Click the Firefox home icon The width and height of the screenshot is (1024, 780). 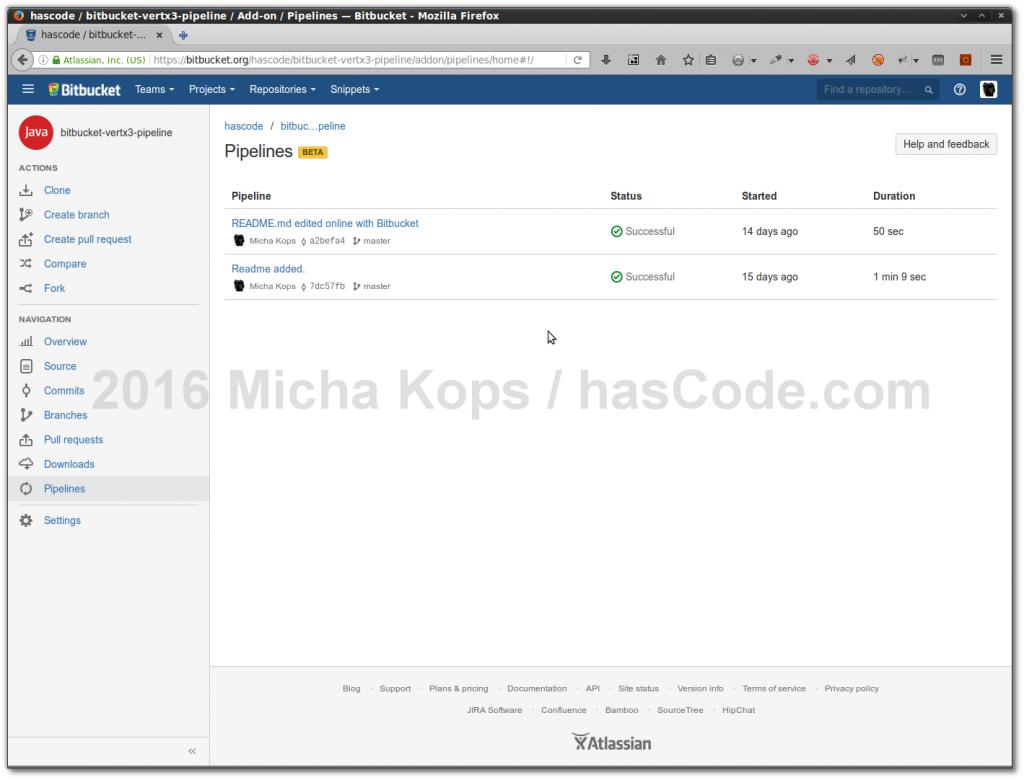point(661,60)
